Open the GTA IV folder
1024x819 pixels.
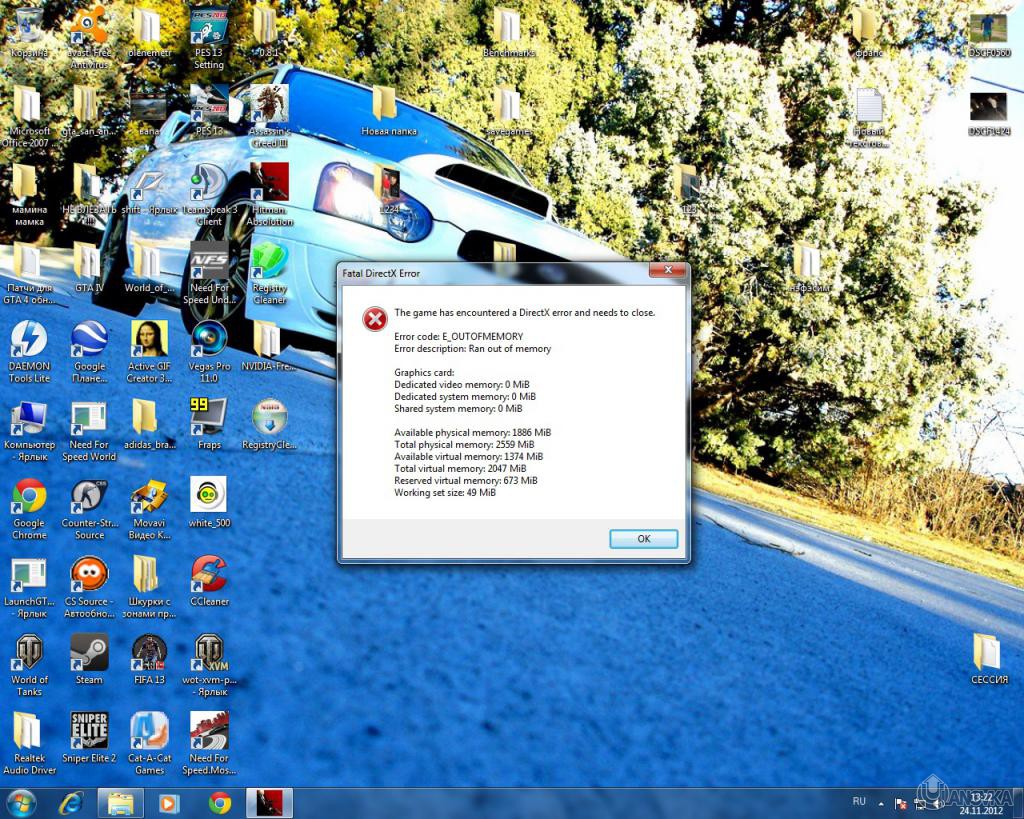coord(89,268)
